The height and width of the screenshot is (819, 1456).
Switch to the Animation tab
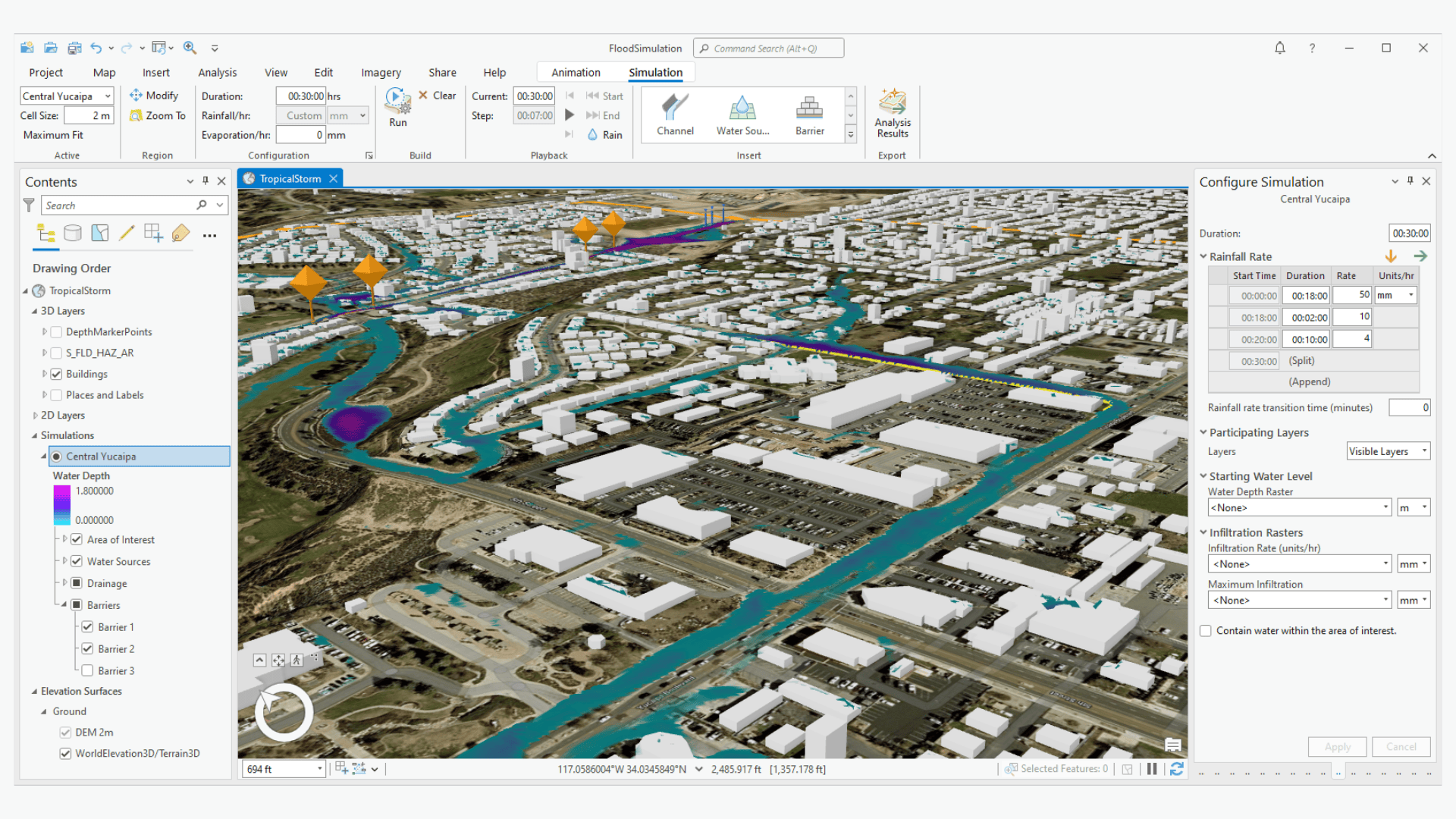pyautogui.click(x=576, y=73)
